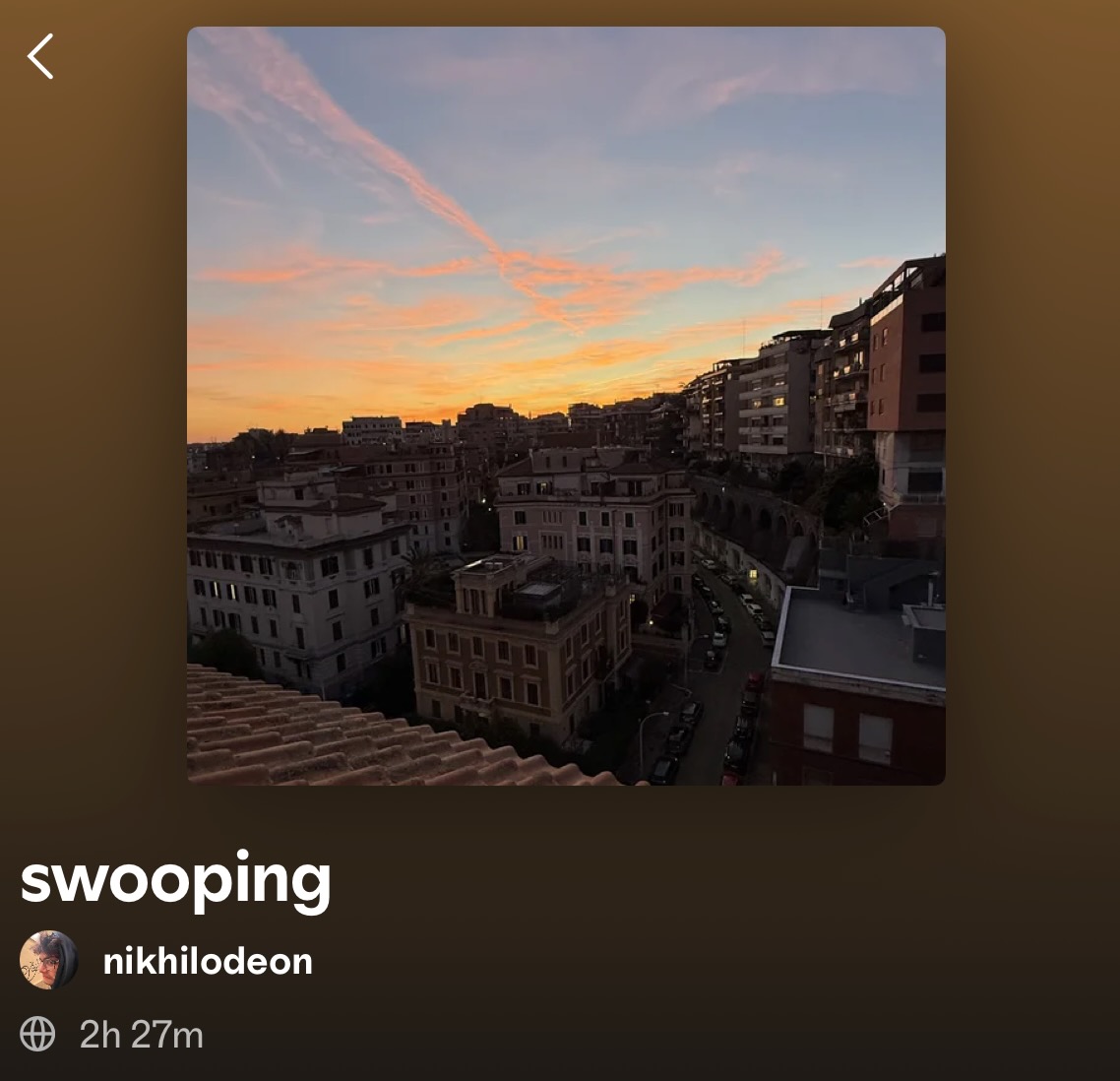Image resolution: width=1120 pixels, height=1081 pixels.
Task: Open the creator name nikhilodeon
Action: tap(208, 961)
